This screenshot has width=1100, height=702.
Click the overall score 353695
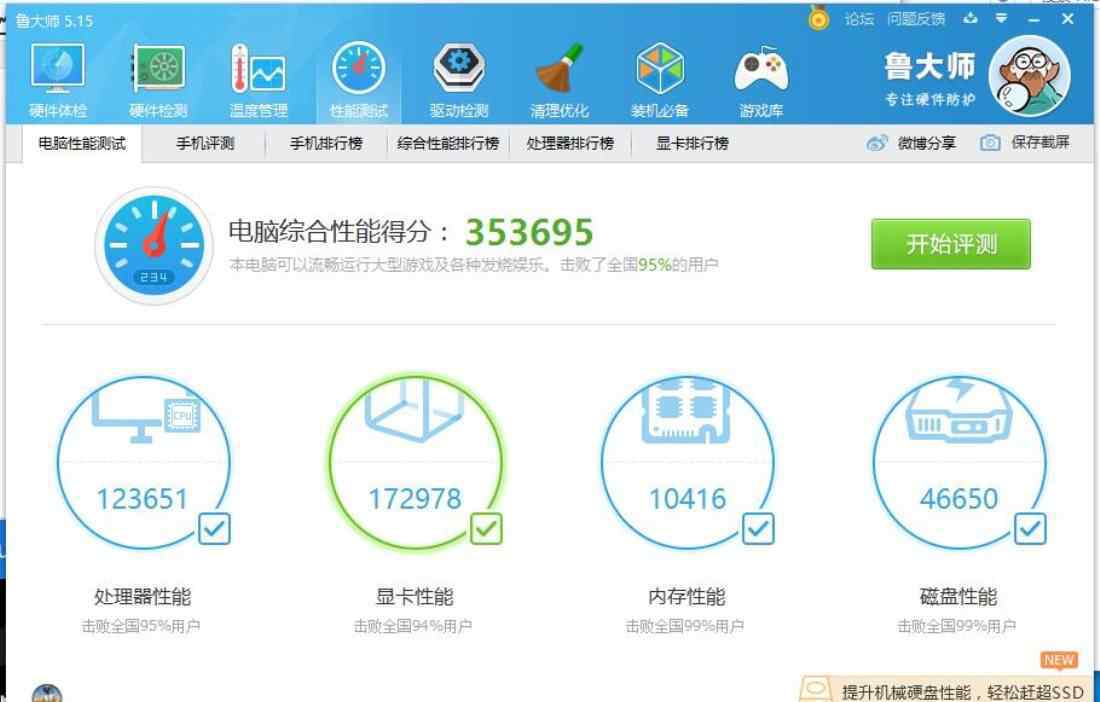coord(529,232)
